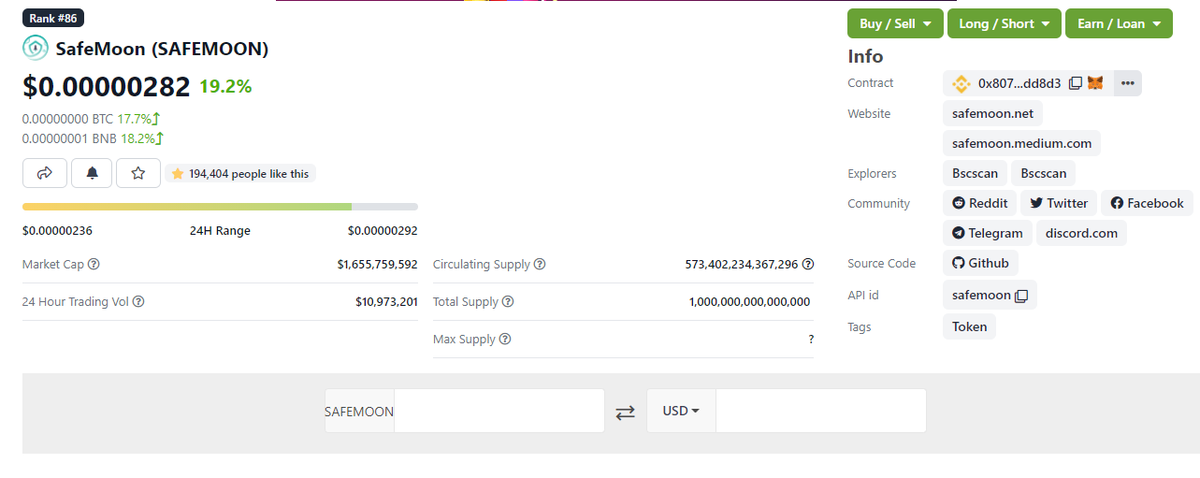Click the 24H Range price bar

[220, 207]
